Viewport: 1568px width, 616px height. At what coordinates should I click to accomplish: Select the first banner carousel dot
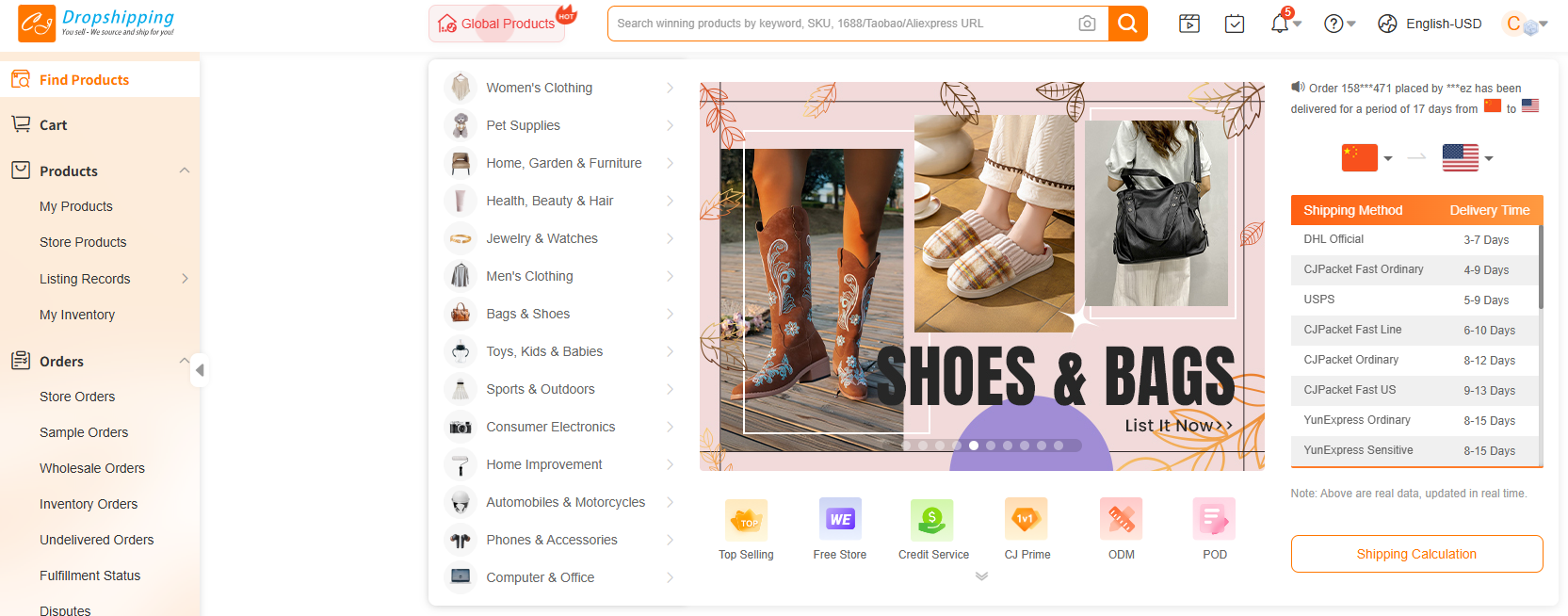coord(906,446)
